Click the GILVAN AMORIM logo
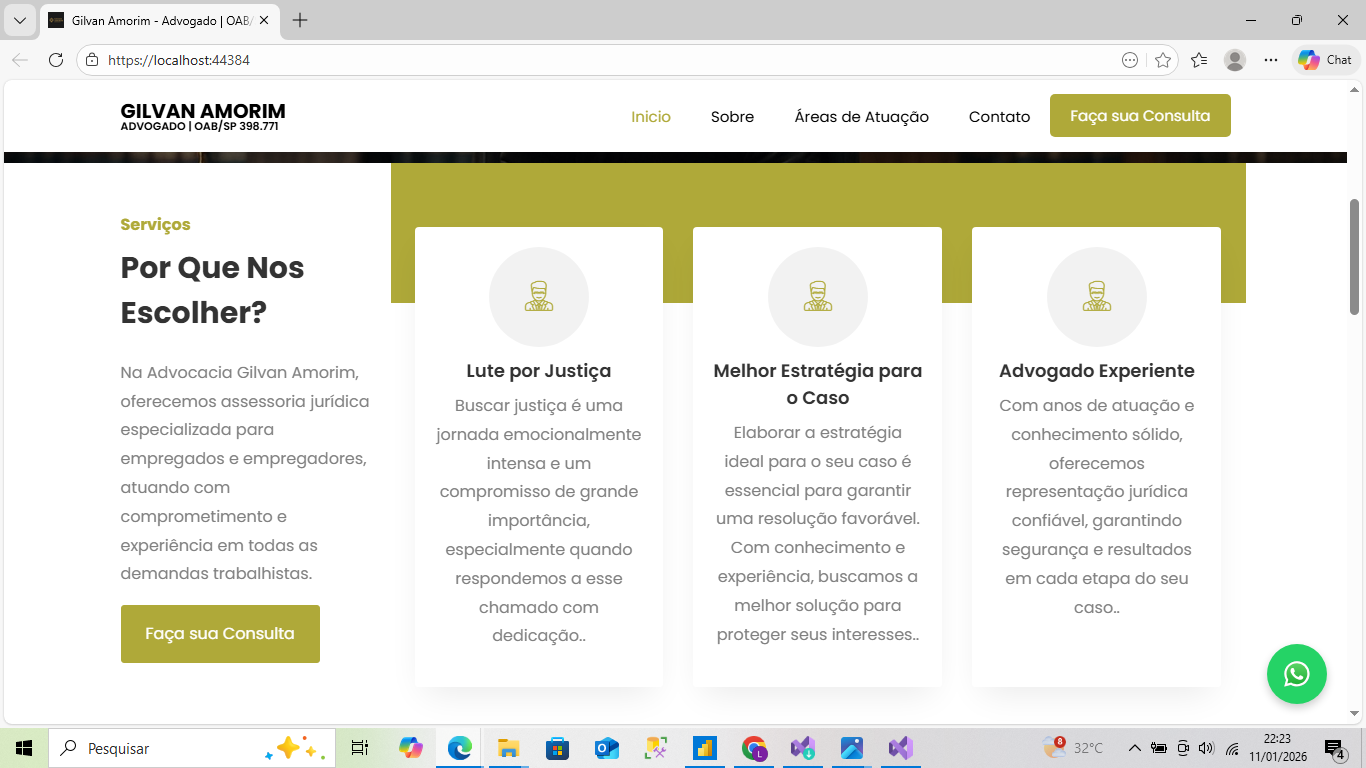 (x=203, y=116)
